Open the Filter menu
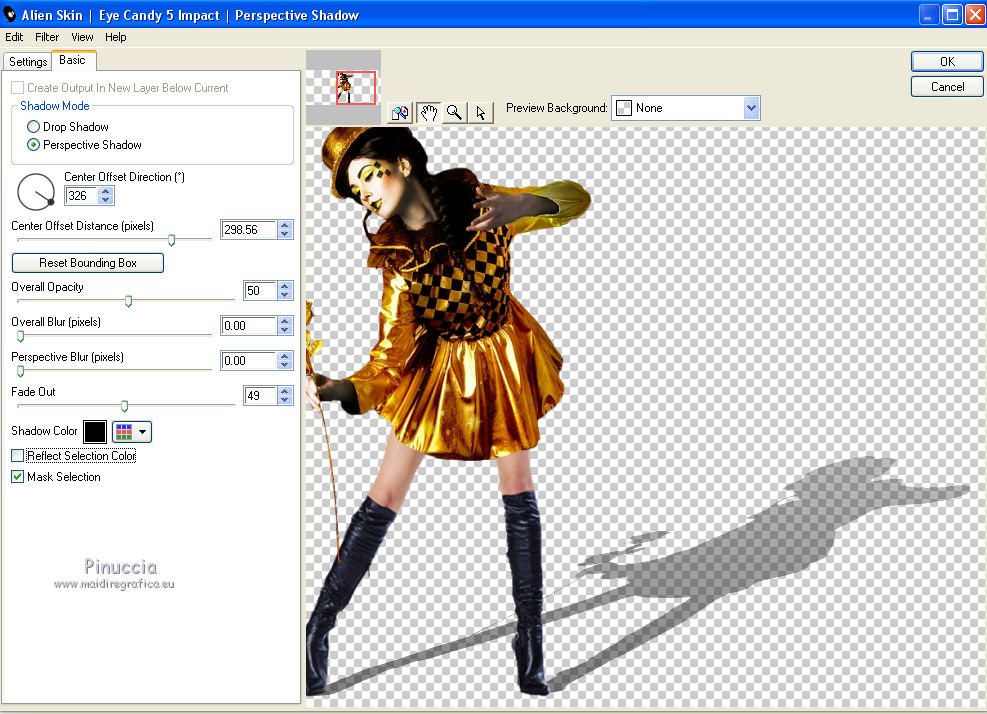Viewport: 987px width, 714px height. click(x=47, y=37)
